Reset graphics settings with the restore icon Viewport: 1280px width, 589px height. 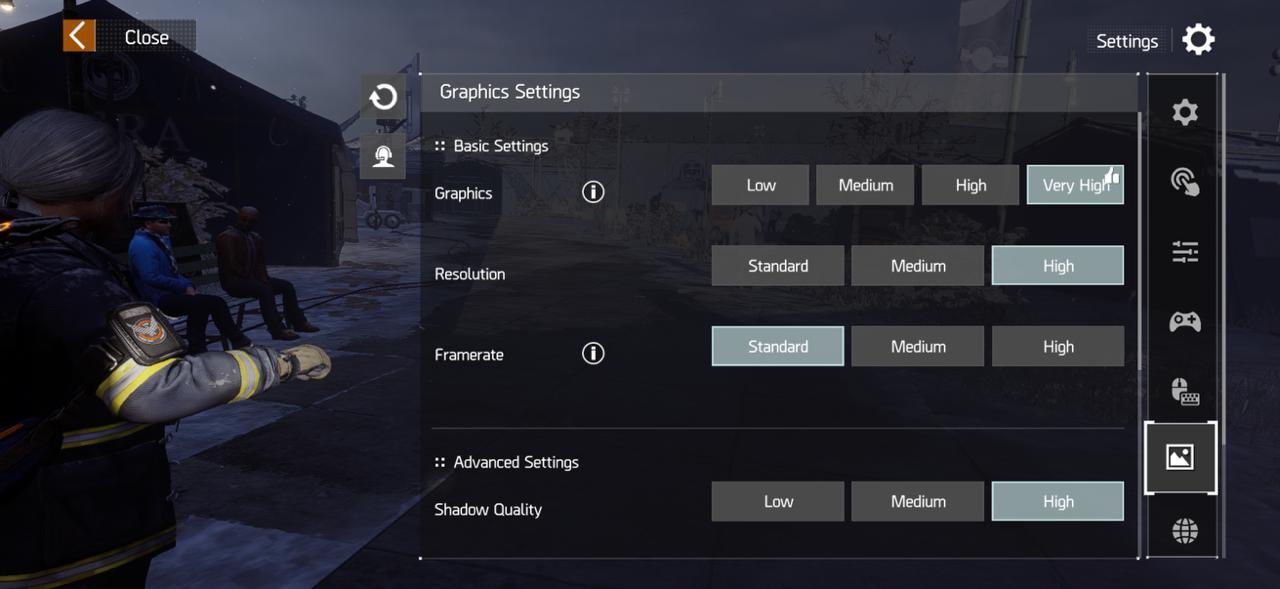point(383,97)
